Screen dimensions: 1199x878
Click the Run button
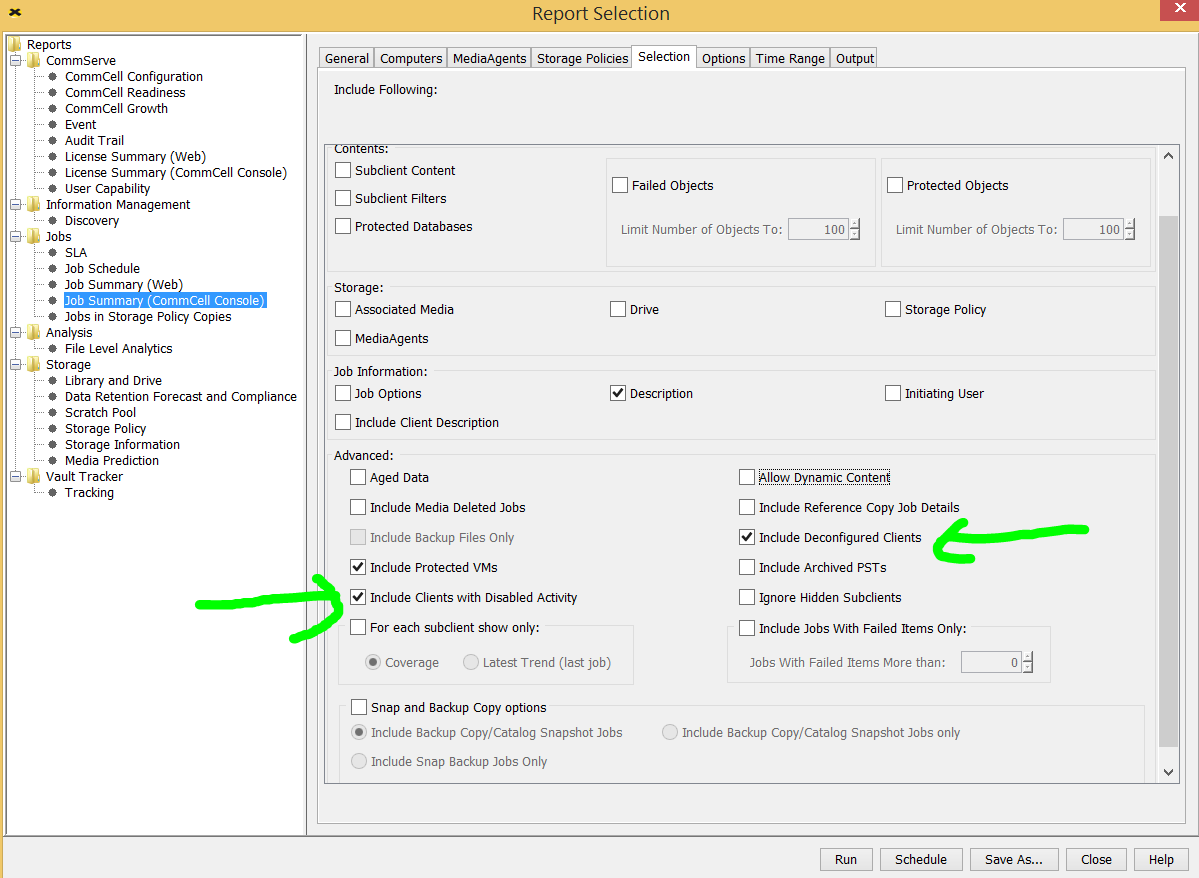pos(846,860)
